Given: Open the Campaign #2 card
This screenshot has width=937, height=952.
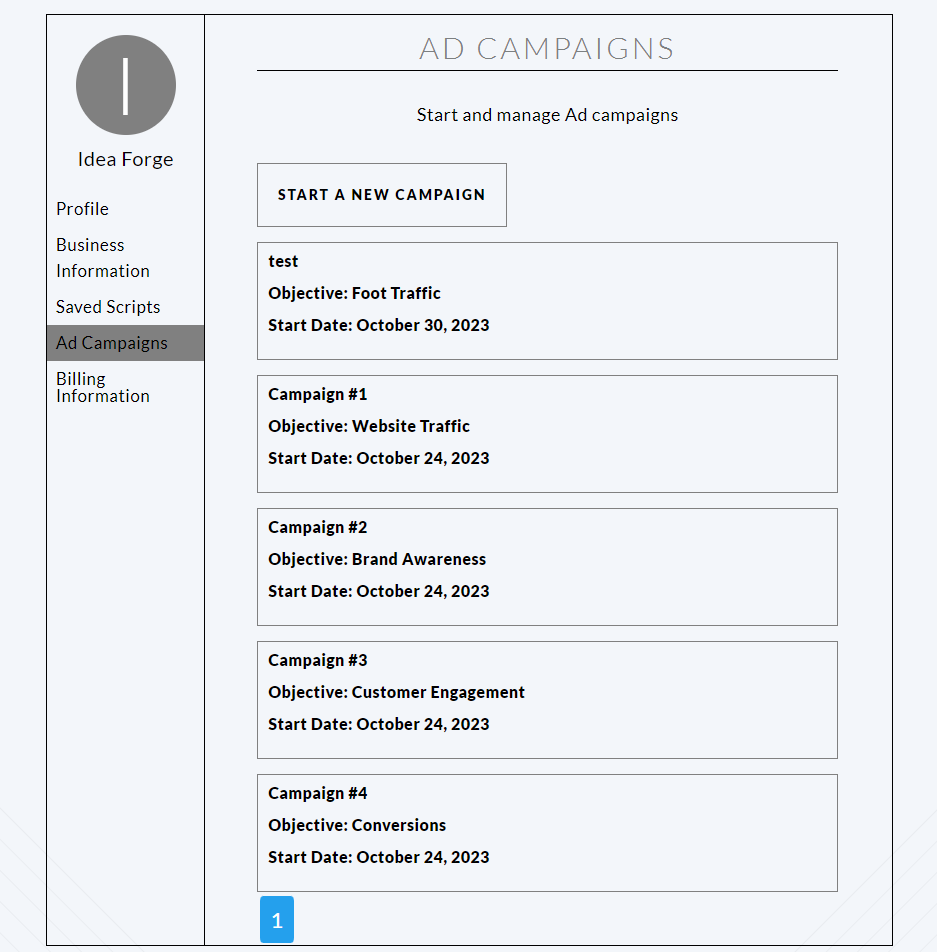Looking at the screenshot, I should tap(547, 567).
